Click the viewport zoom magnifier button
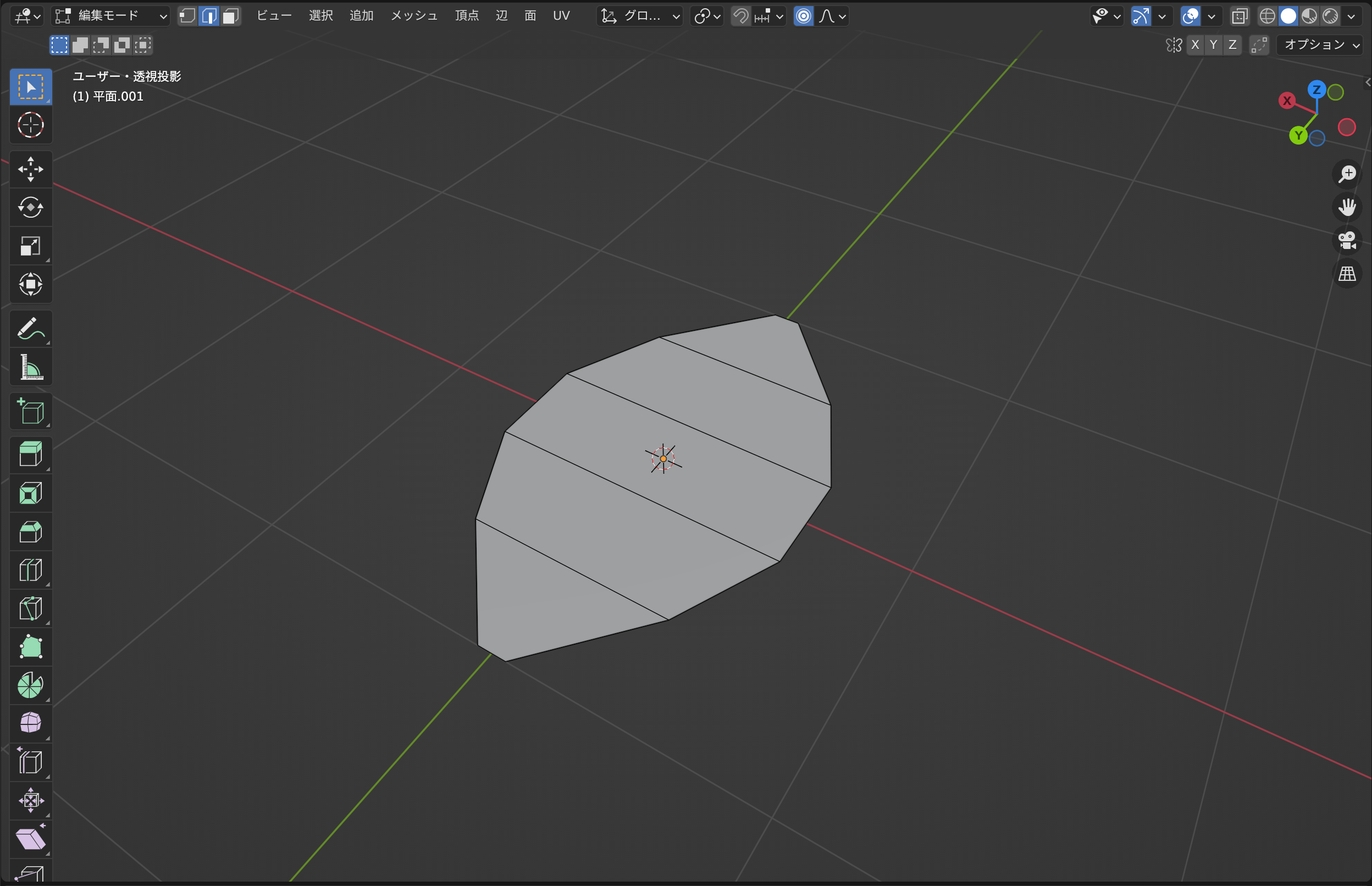1372x886 pixels. tap(1347, 174)
